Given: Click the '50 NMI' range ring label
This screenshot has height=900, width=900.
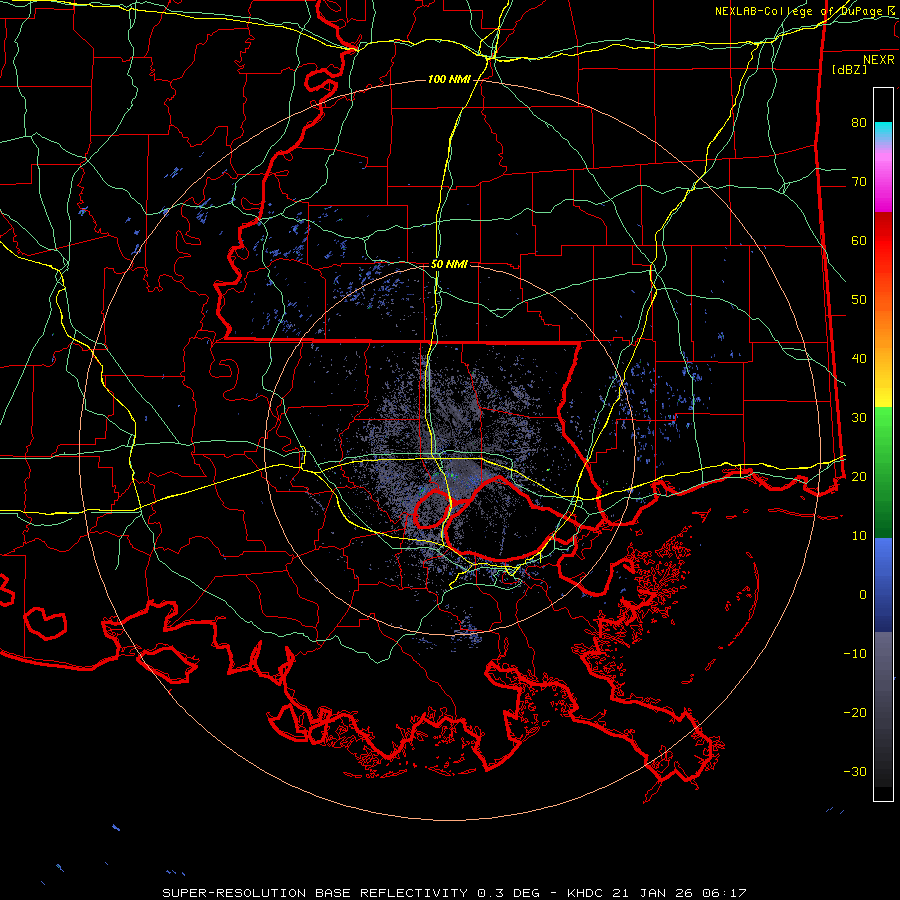Looking at the screenshot, I should pyautogui.click(x=449, y=265).
